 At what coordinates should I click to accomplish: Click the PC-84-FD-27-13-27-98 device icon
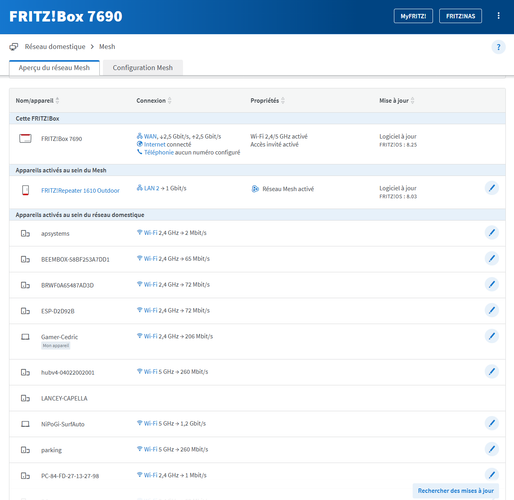(x=25, y=476)
